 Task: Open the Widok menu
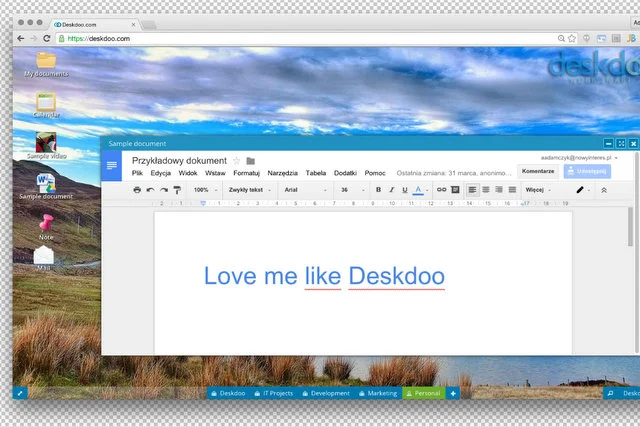tap(188, 173)
